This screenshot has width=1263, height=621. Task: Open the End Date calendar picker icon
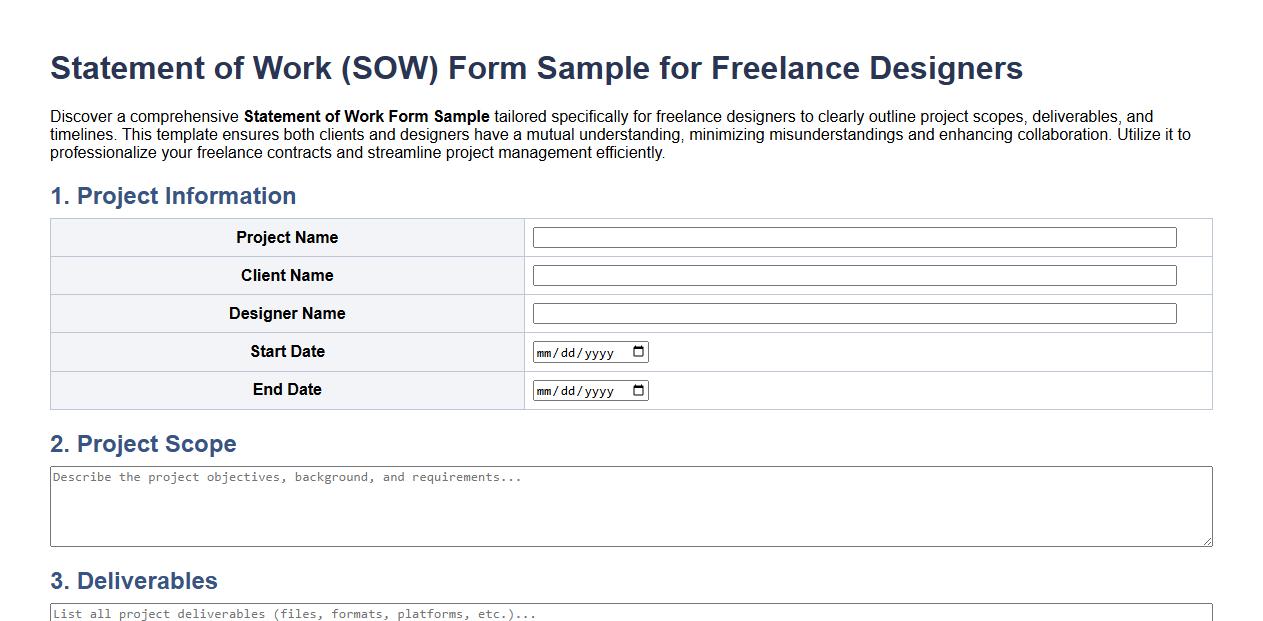click(x=639, y=390)
